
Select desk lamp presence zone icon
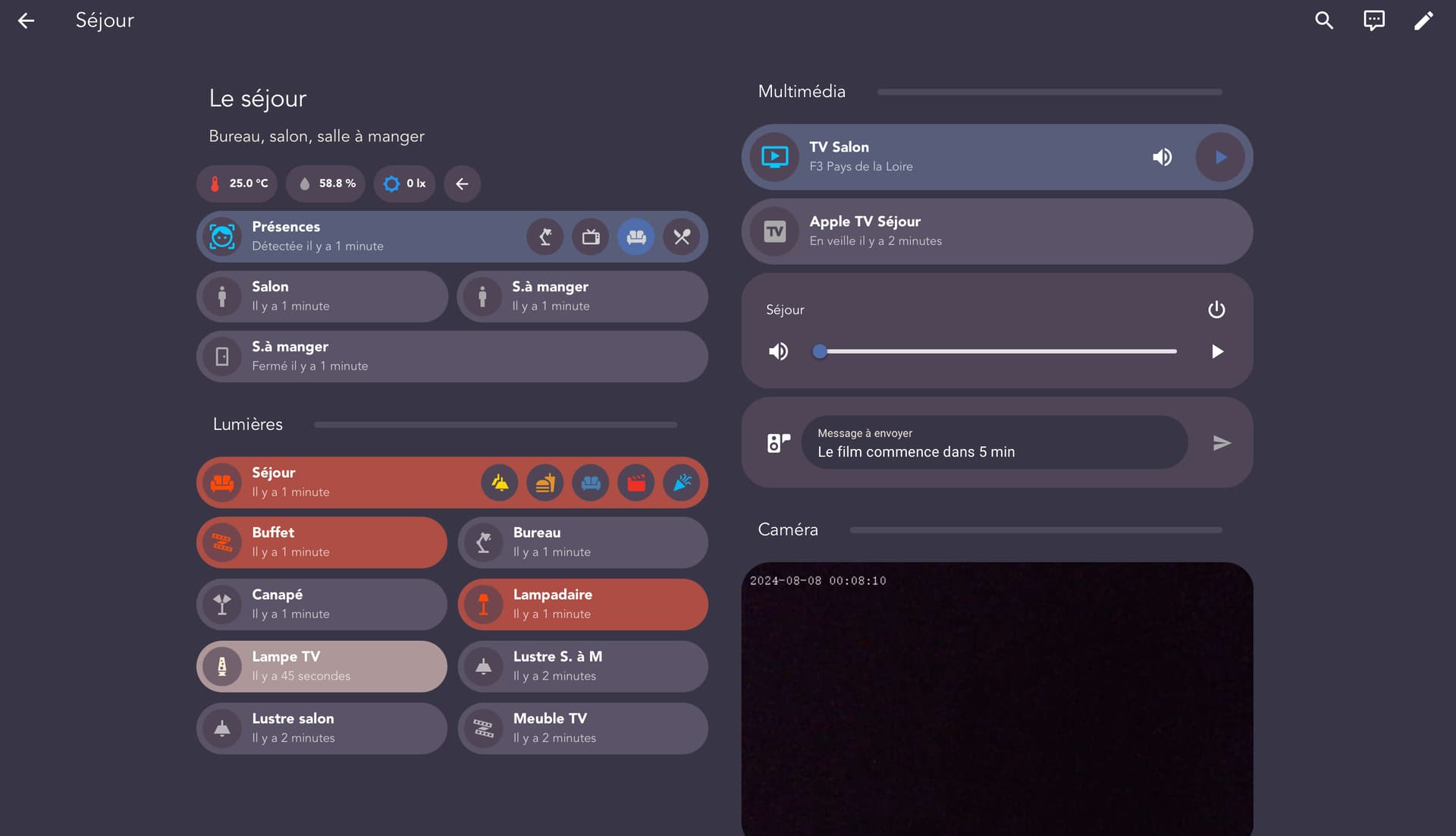(545, 237)
